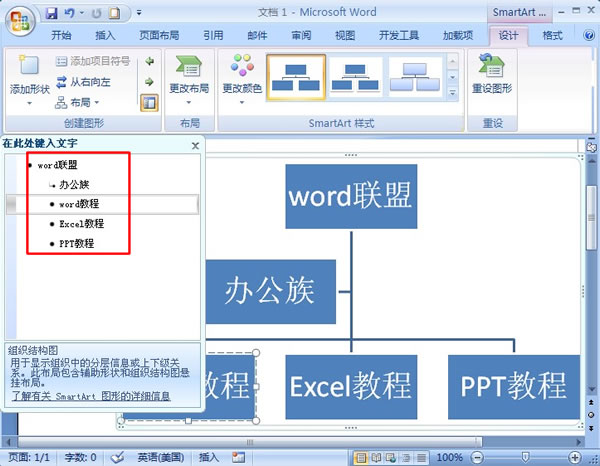Switch to print layout view button
The width and height of the screenshot is (600, 466).
(x=360, y=457)
